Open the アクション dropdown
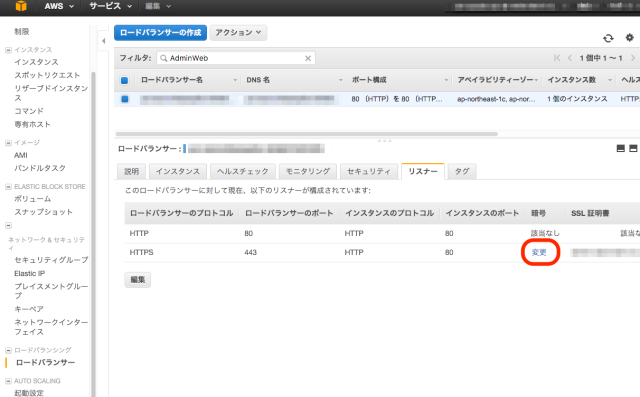The image size is (640, 397). click(x=238, y=33)
